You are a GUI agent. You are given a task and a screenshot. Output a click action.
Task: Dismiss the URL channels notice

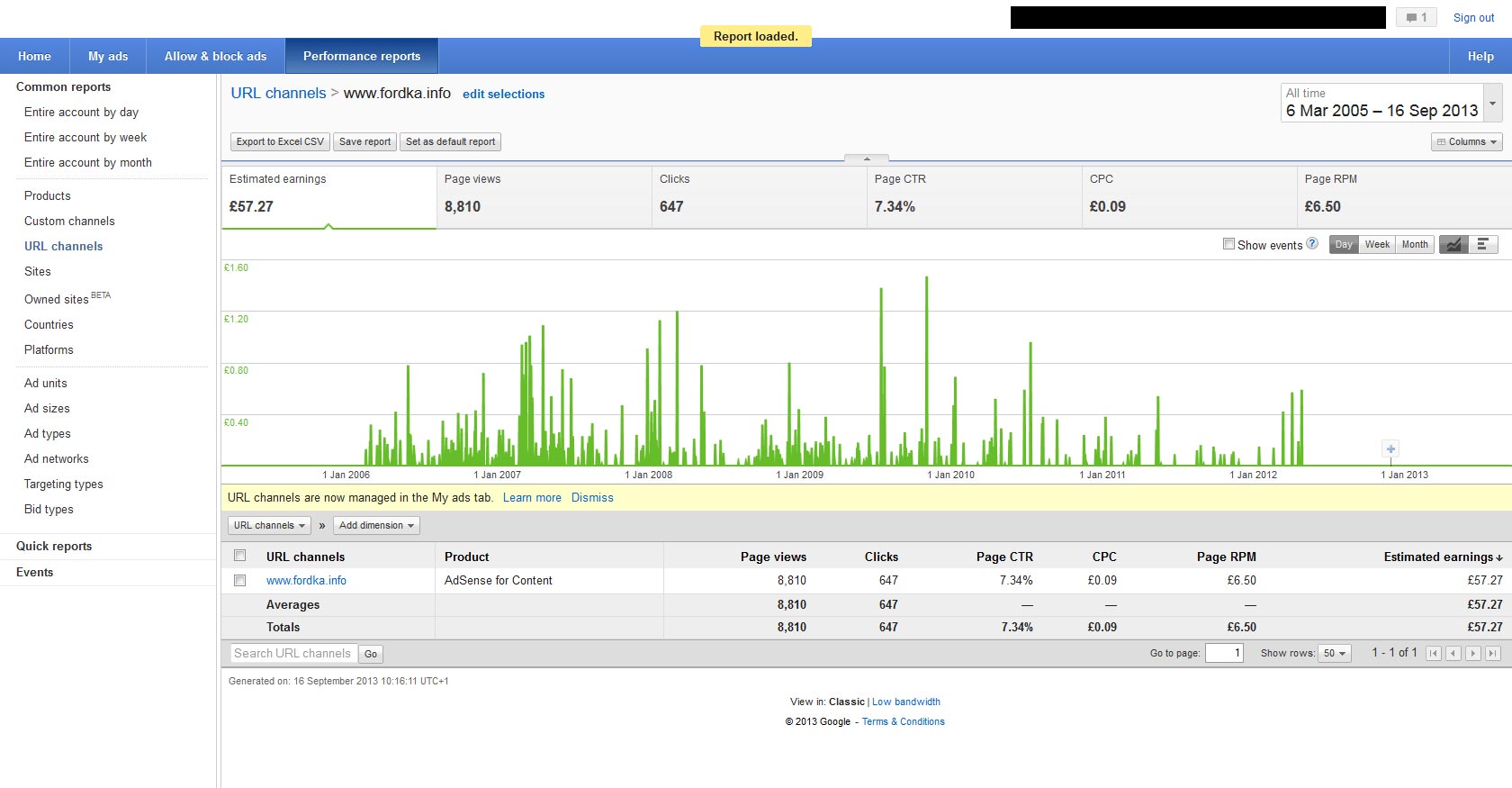(x=592, y=497)
